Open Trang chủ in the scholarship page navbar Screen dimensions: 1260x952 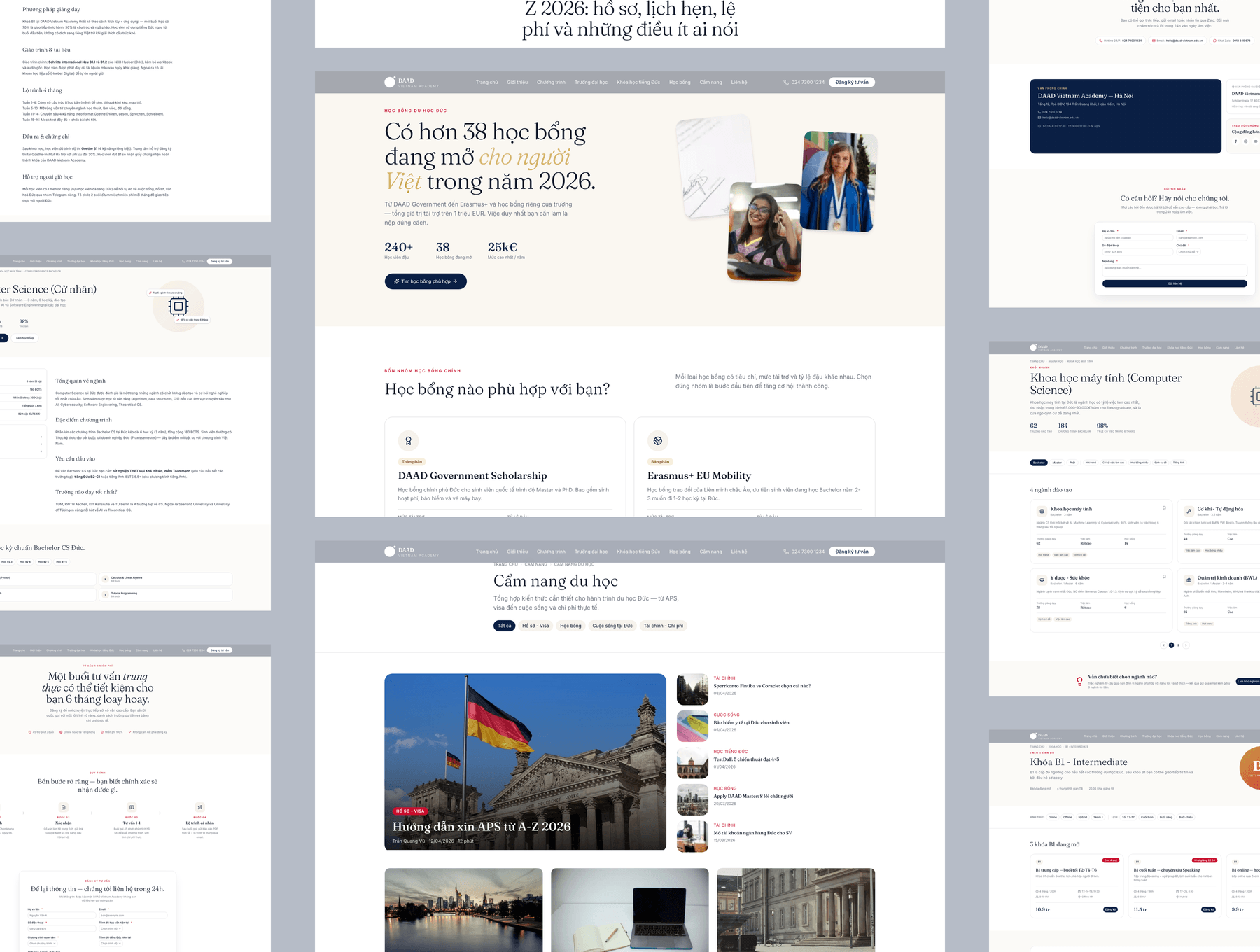pyautogui.click(x=487, y=83)
